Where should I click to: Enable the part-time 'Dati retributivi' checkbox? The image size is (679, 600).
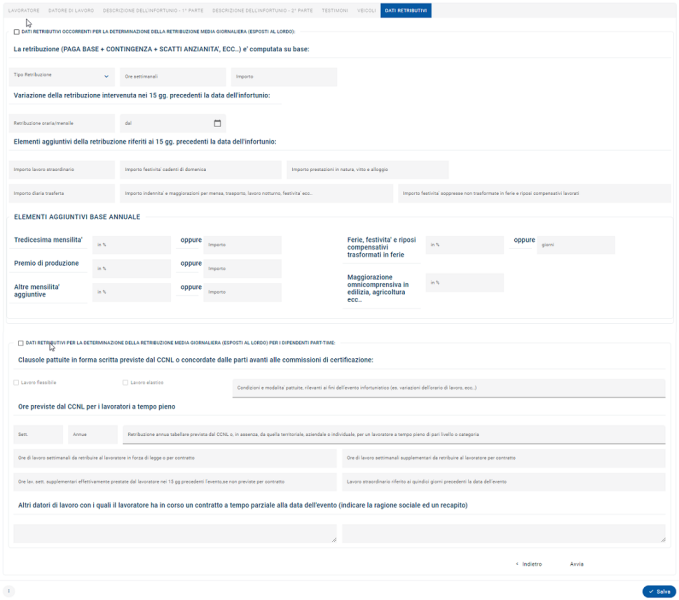coord(21,343)
